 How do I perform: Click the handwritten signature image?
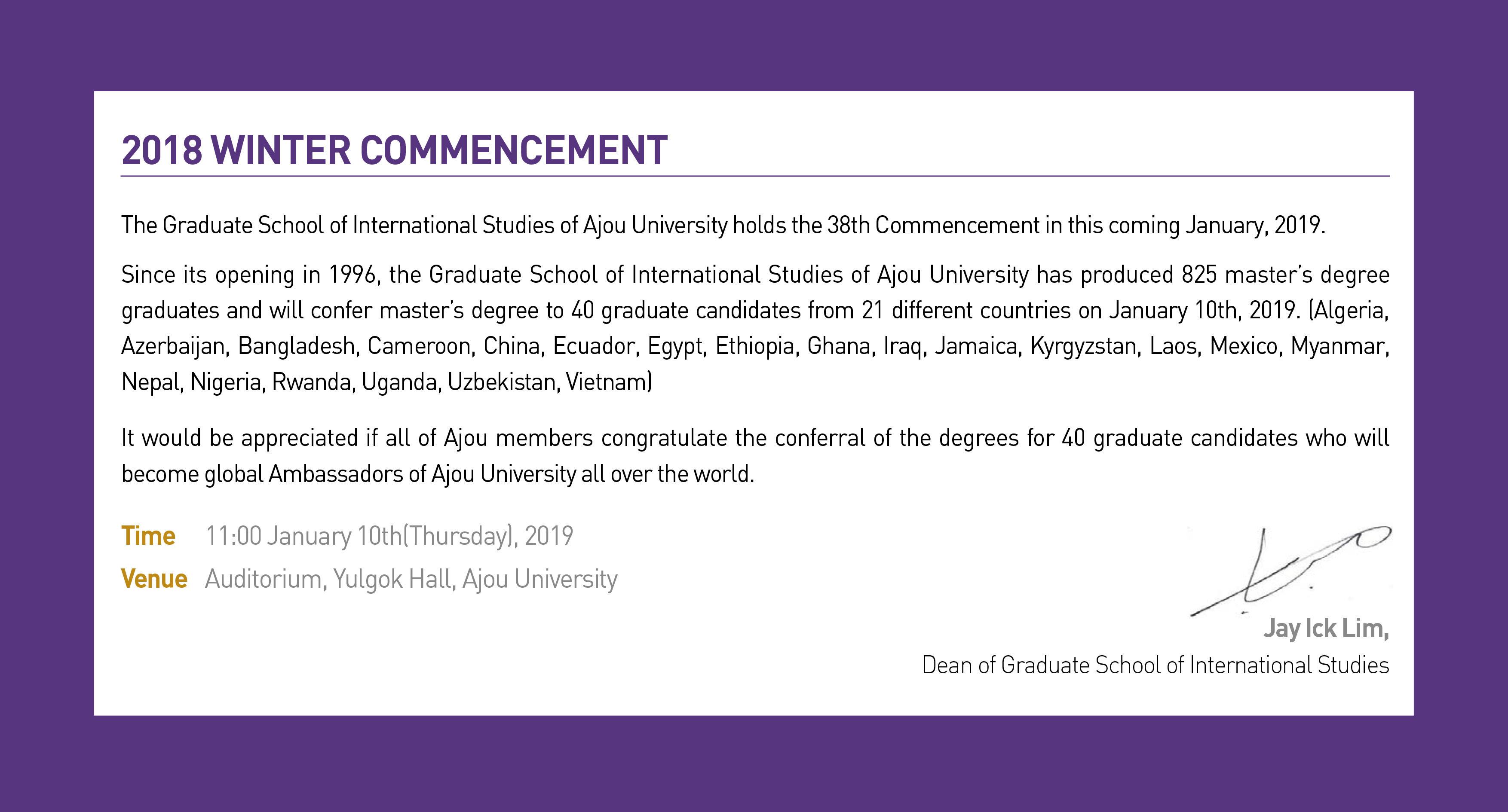tap(1290, 571)
